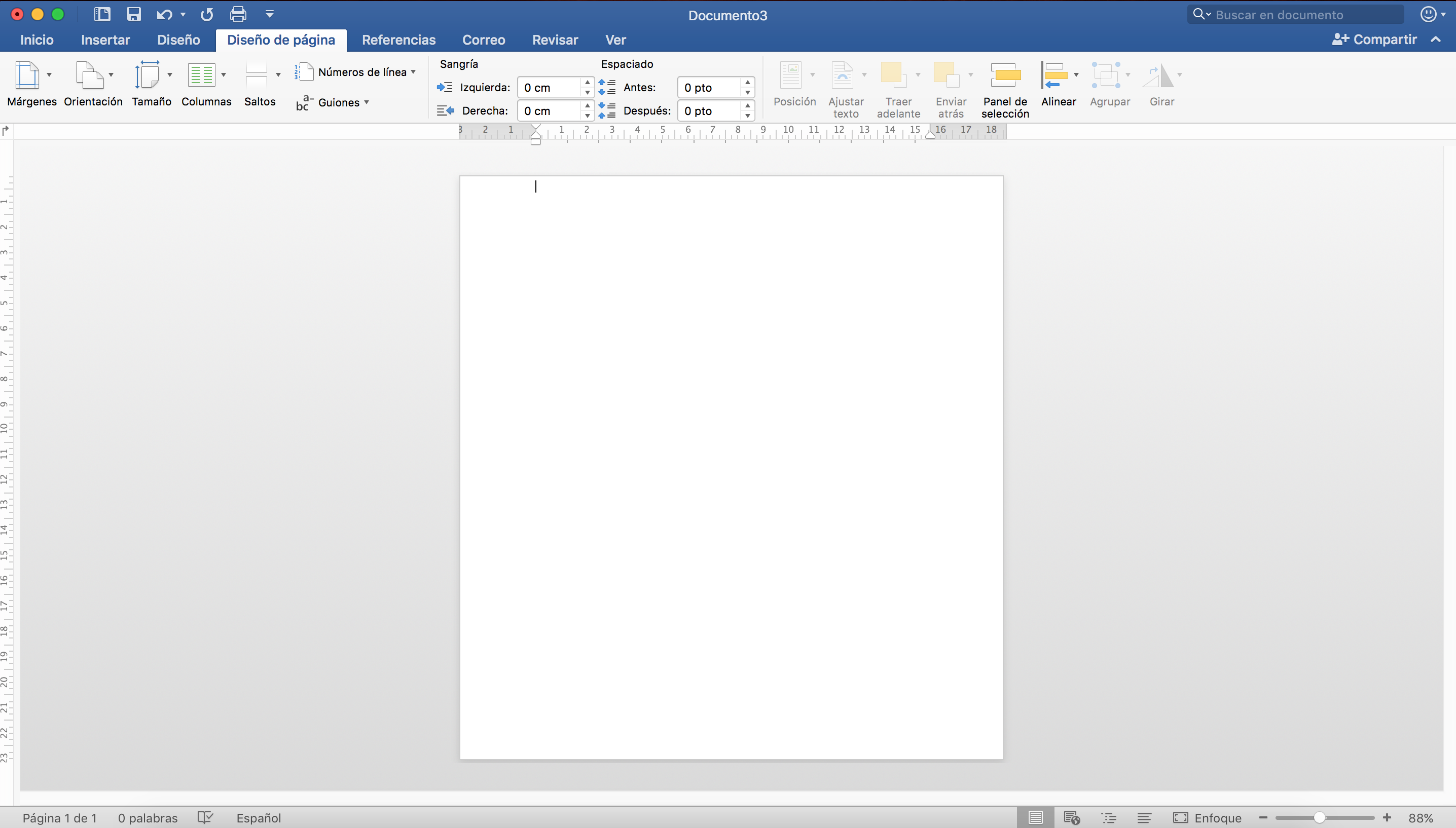The image size is (1456, 828).
Task: Open the Alinear dropdown arrow
Action: click(x=1076, y=74)
